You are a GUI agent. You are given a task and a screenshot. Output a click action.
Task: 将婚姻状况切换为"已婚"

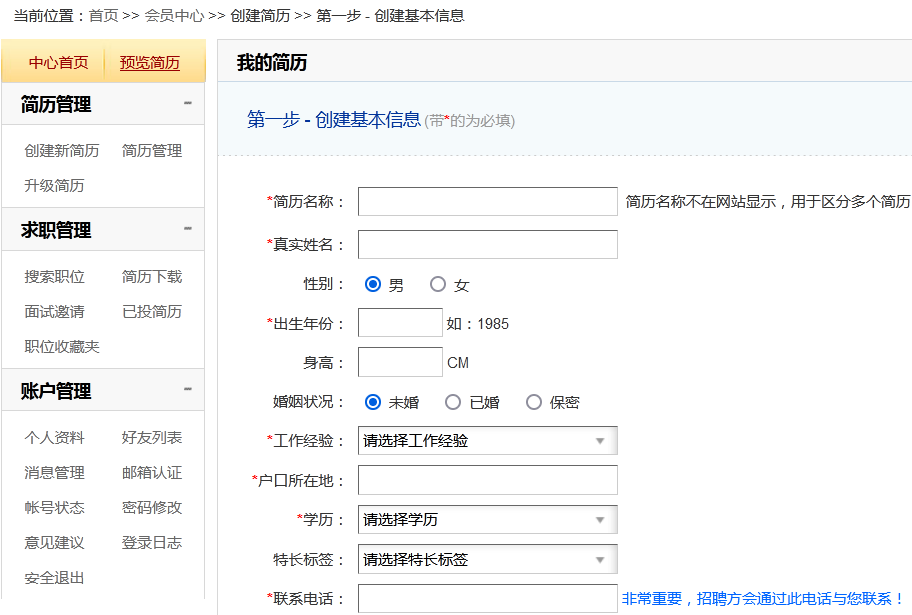[452, 401]
